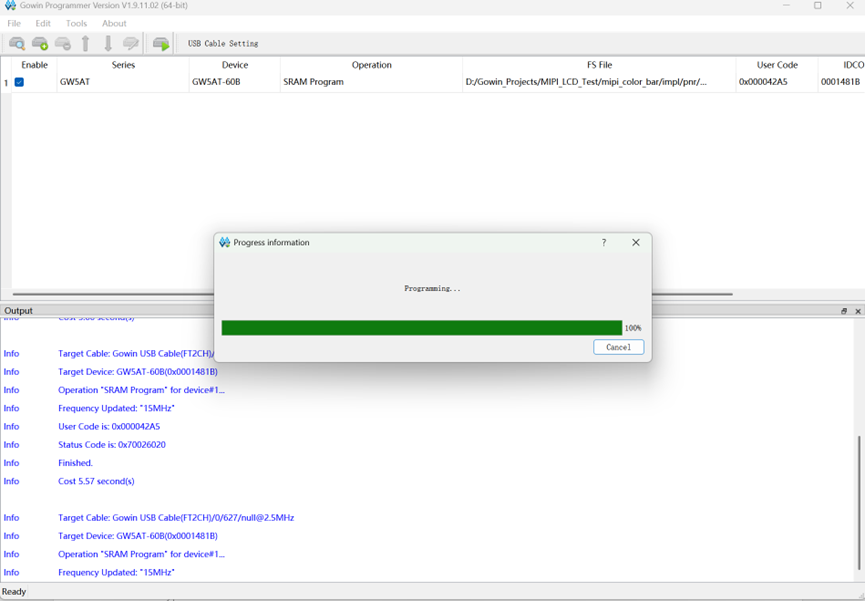Open USB Cable Setting
Viewport: 865px width, 601px height.
click(223, 44)
